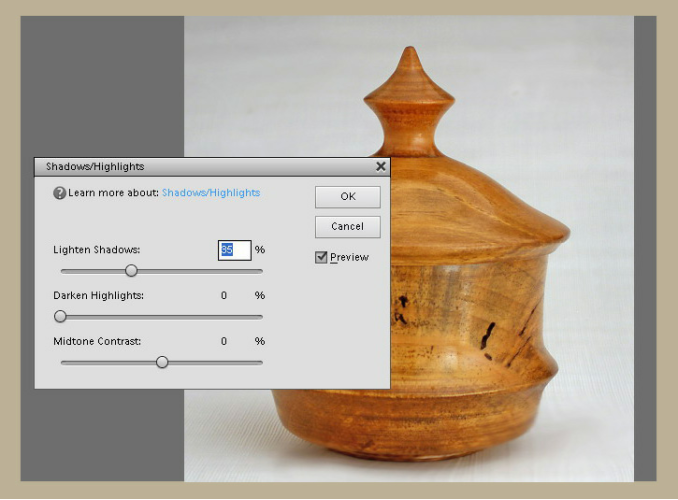
Task: Click the Darken Highlights slider handle
Action: click(60, 316)
